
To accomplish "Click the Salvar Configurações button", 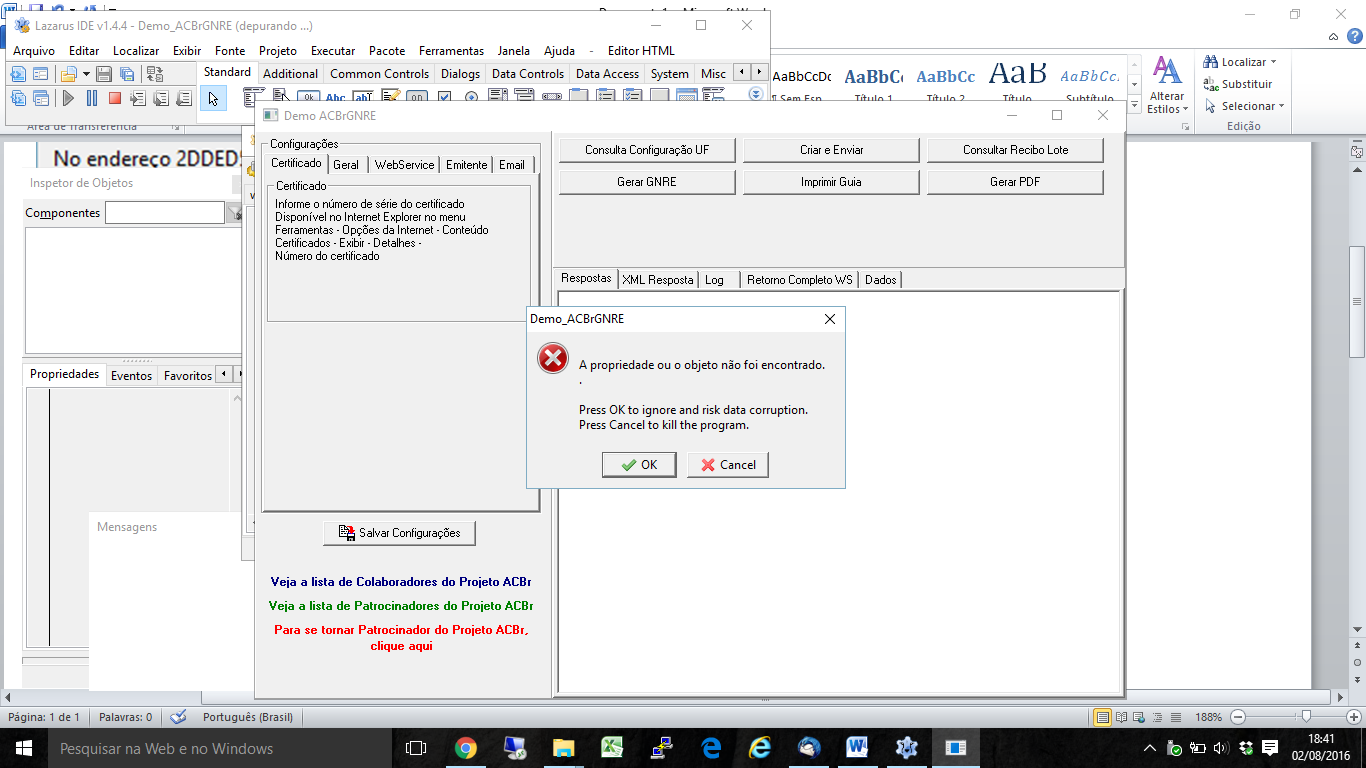I will coord(399,533).
